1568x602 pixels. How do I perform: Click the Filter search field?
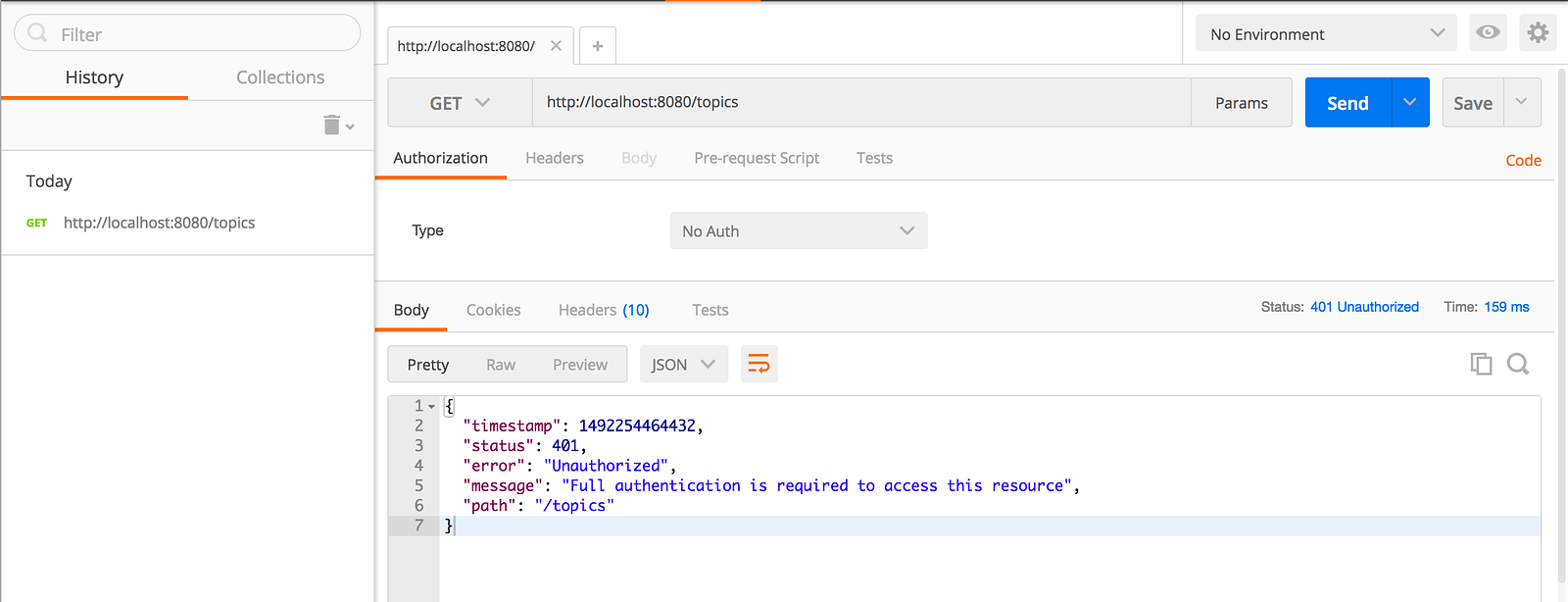pos(187,33)
